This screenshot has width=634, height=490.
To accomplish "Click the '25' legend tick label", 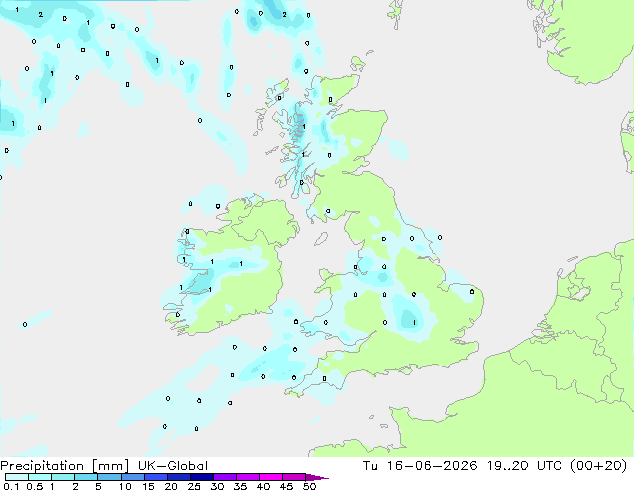I will [194, 486].
